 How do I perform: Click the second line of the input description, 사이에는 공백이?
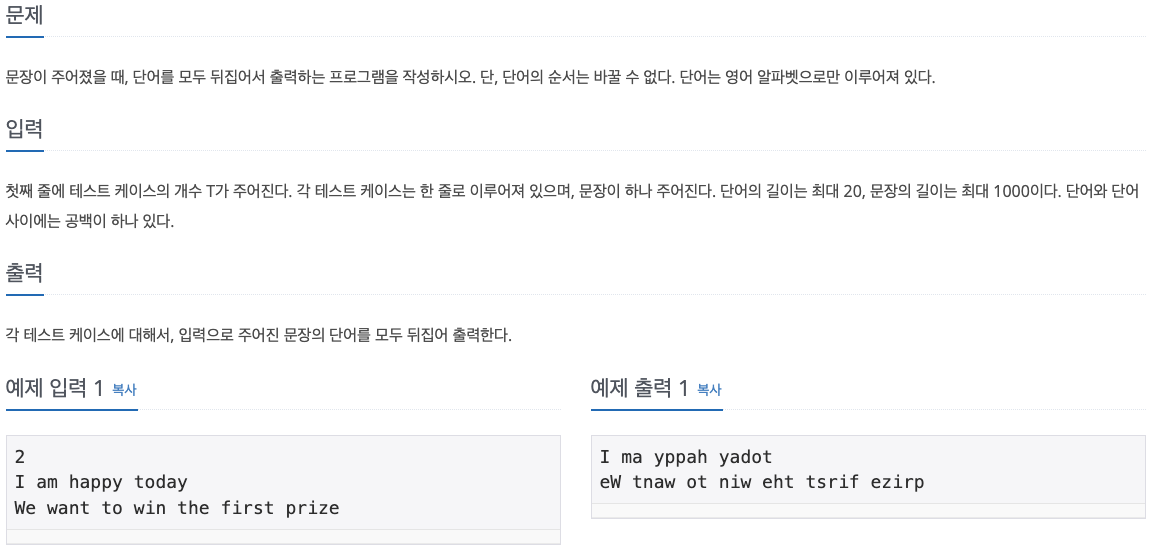coord(90,221)
